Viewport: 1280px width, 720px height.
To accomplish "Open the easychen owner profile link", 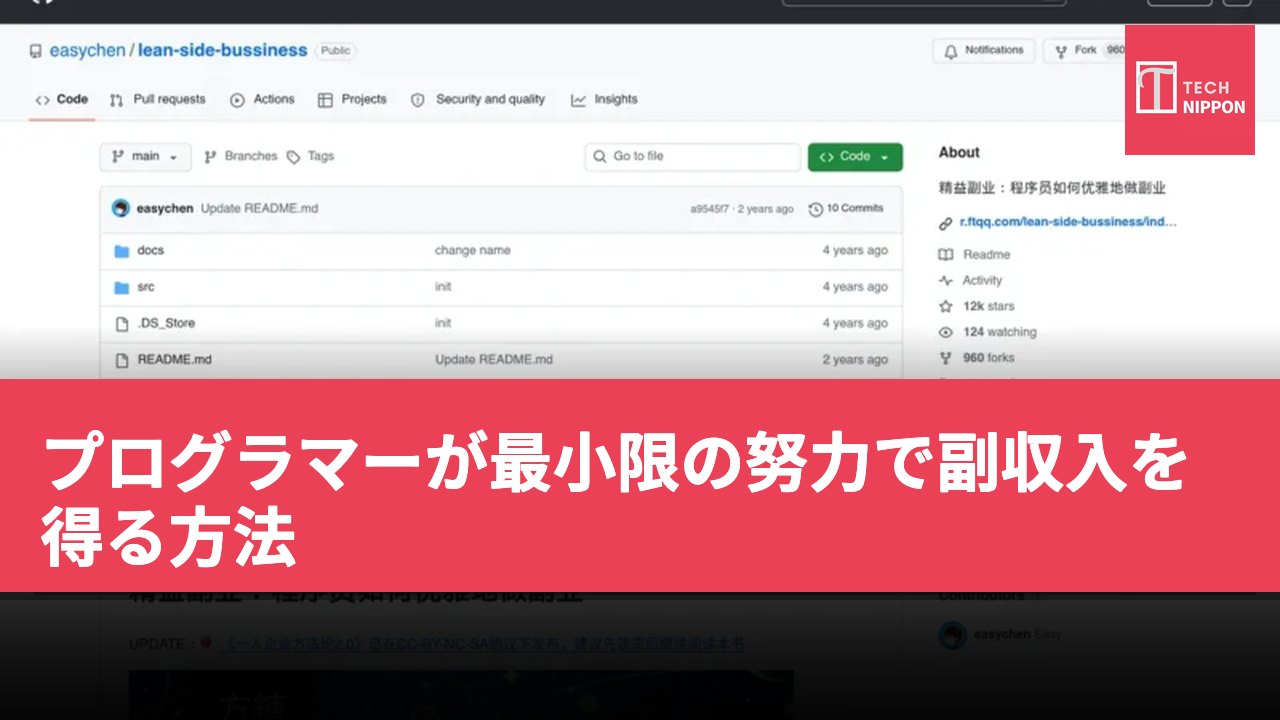I will (87, 50).
